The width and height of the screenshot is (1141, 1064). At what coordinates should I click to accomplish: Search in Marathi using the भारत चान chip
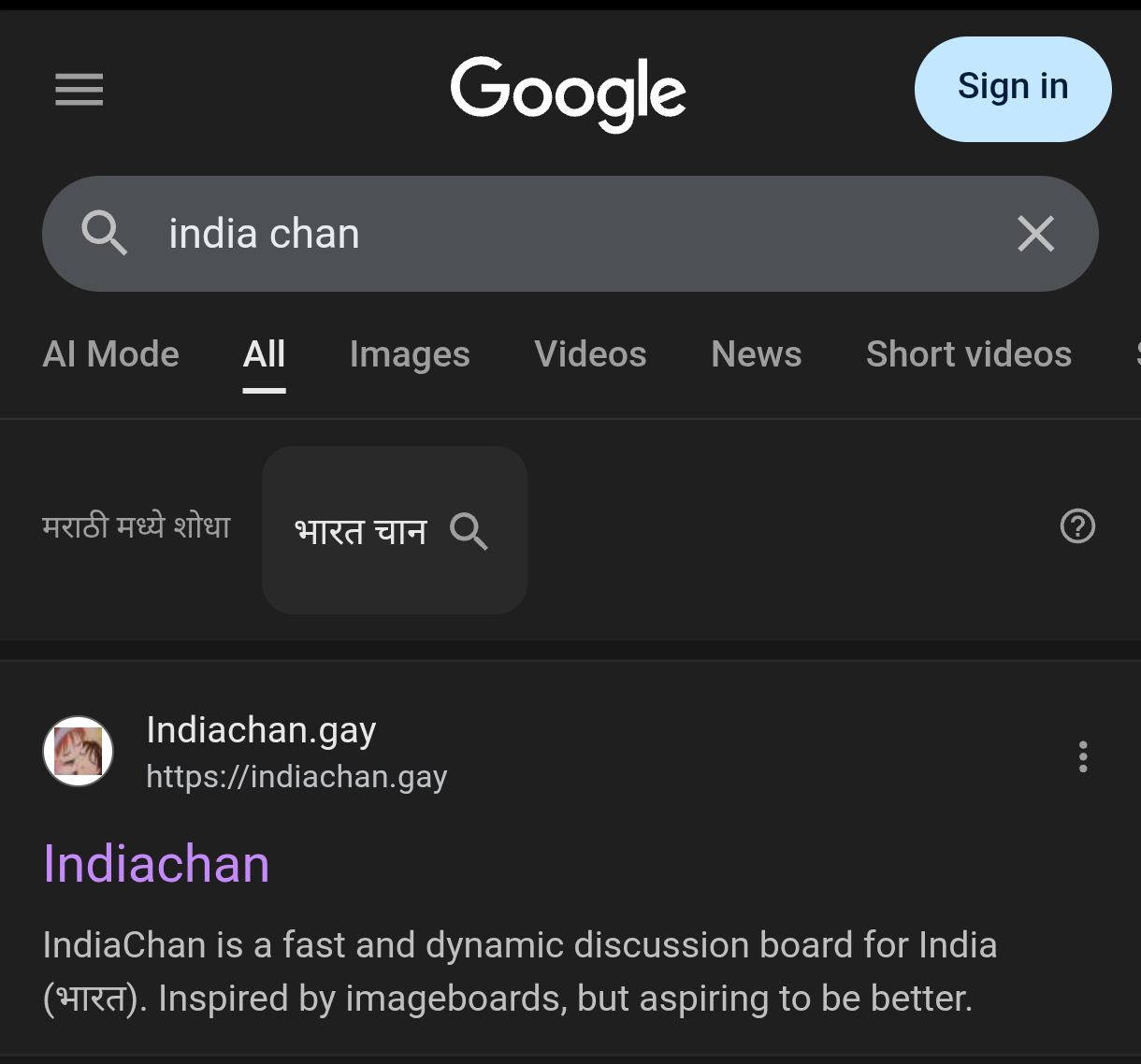(395, 530)
